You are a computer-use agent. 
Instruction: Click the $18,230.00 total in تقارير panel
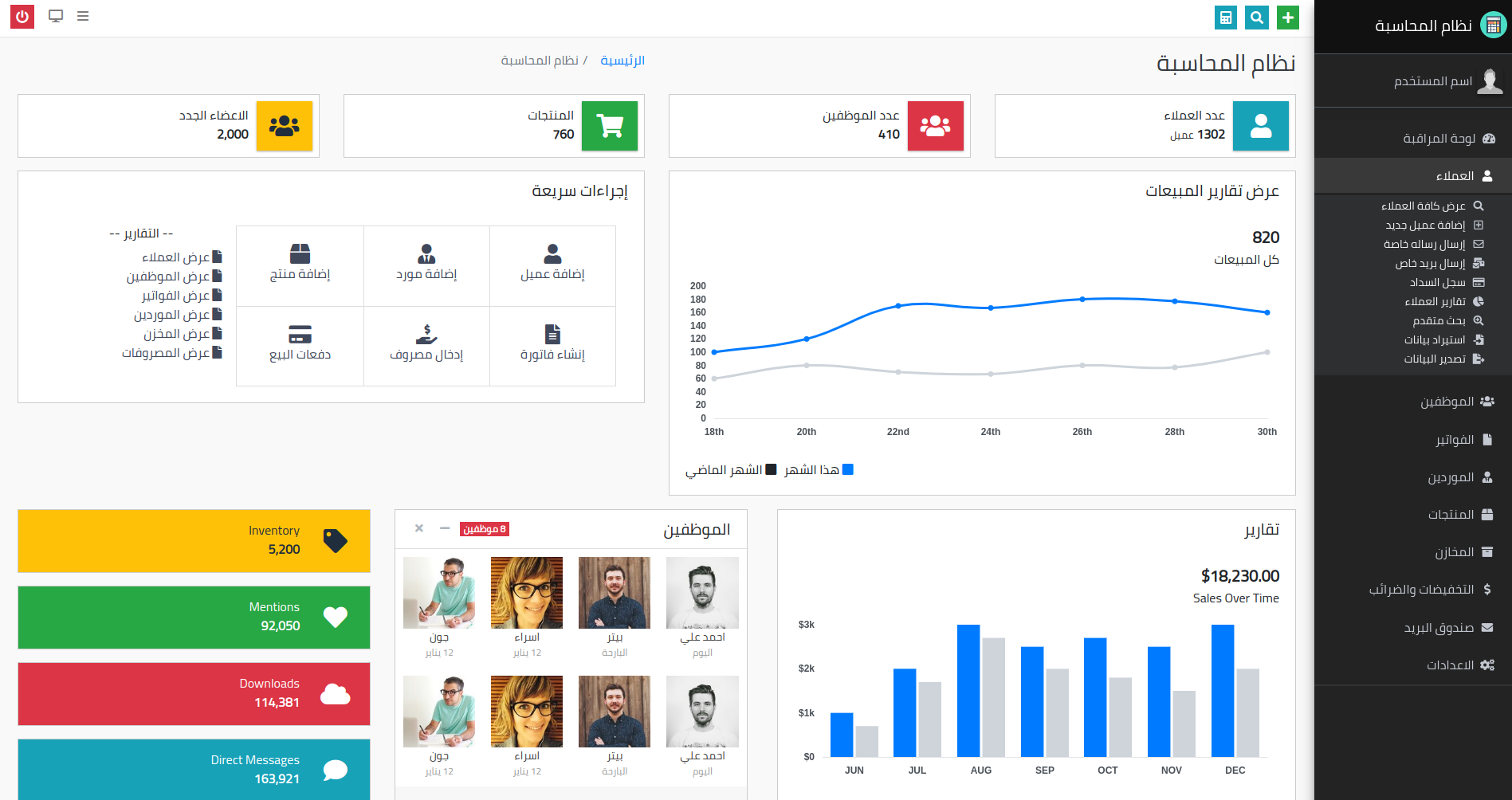click(x=1240, y=576)
